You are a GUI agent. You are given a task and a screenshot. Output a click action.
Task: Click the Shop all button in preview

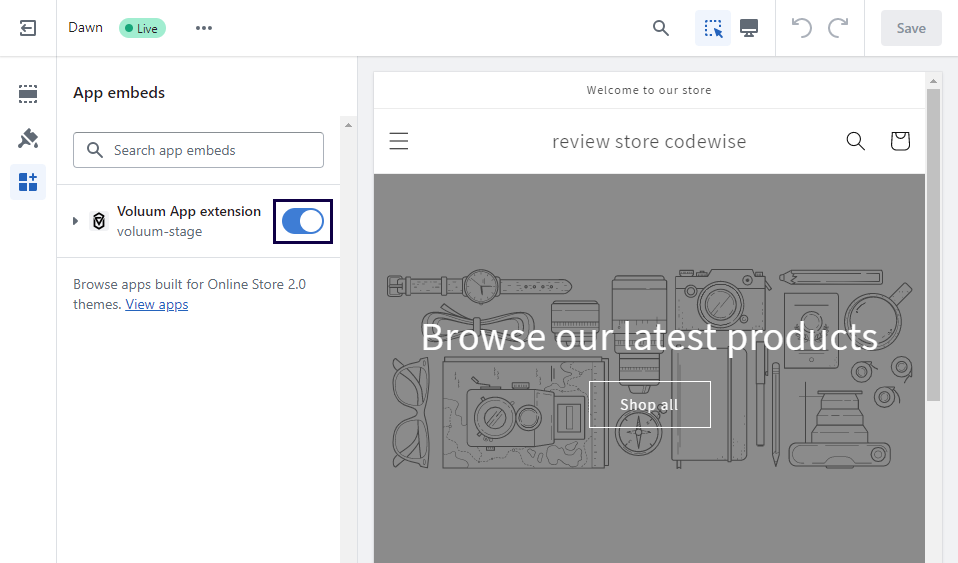pyautogui.click(x=649, y=405)
